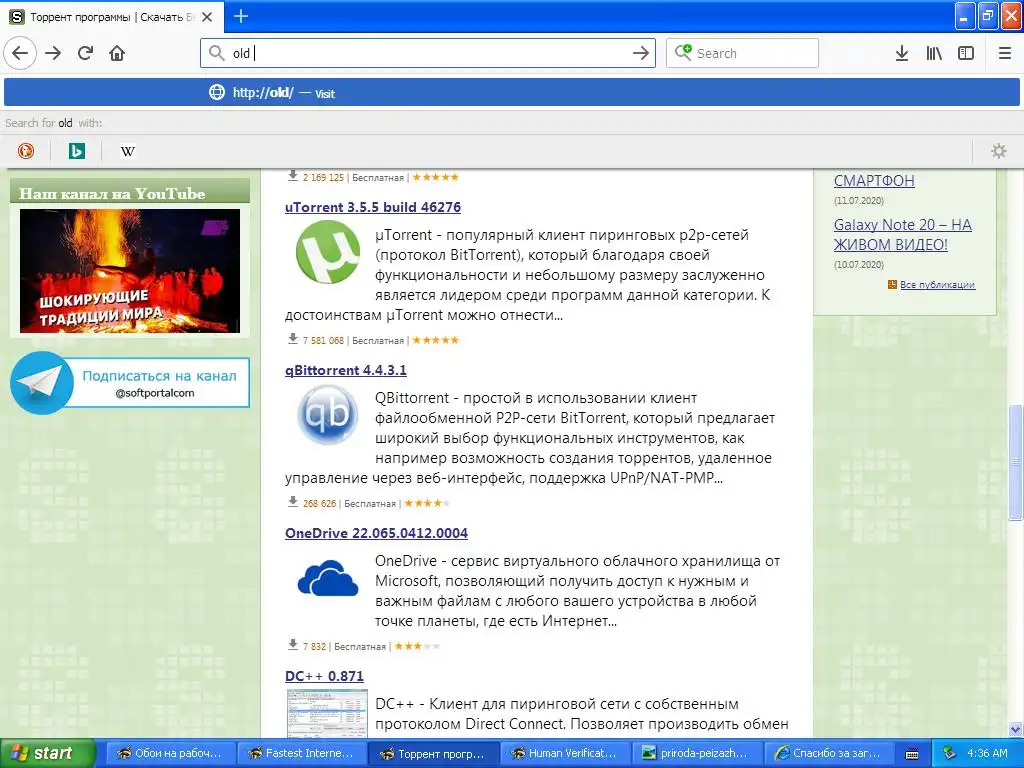Open a new tab with plus button
The width and height of the screenshot is (1024, 768).
[x=240, y=16]
